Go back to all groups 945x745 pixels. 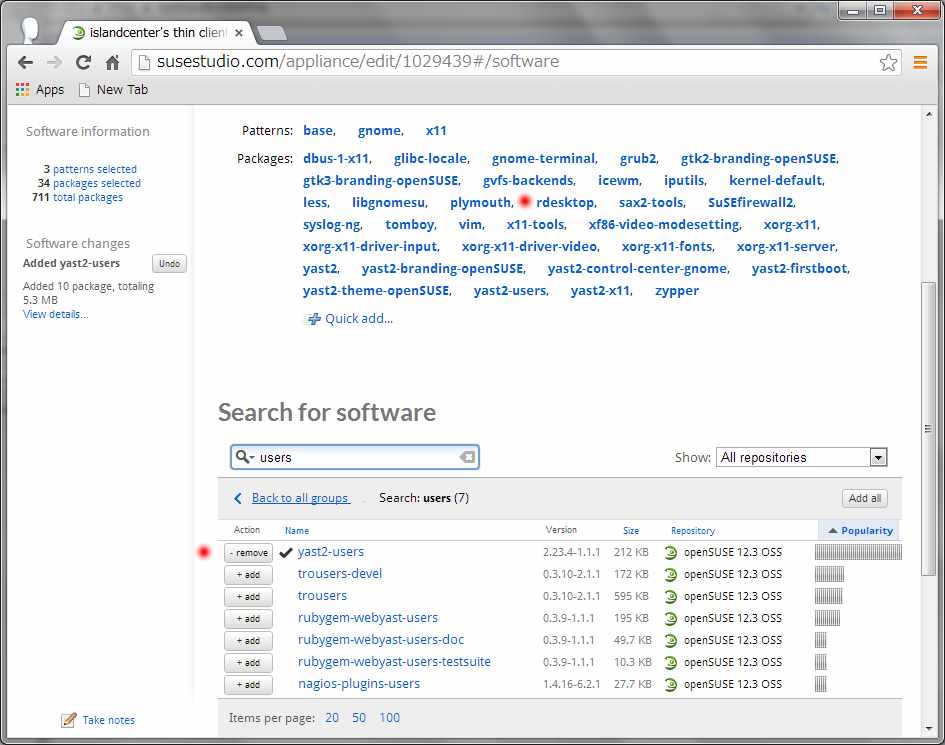pyautogui.click(x=300, y=498)
